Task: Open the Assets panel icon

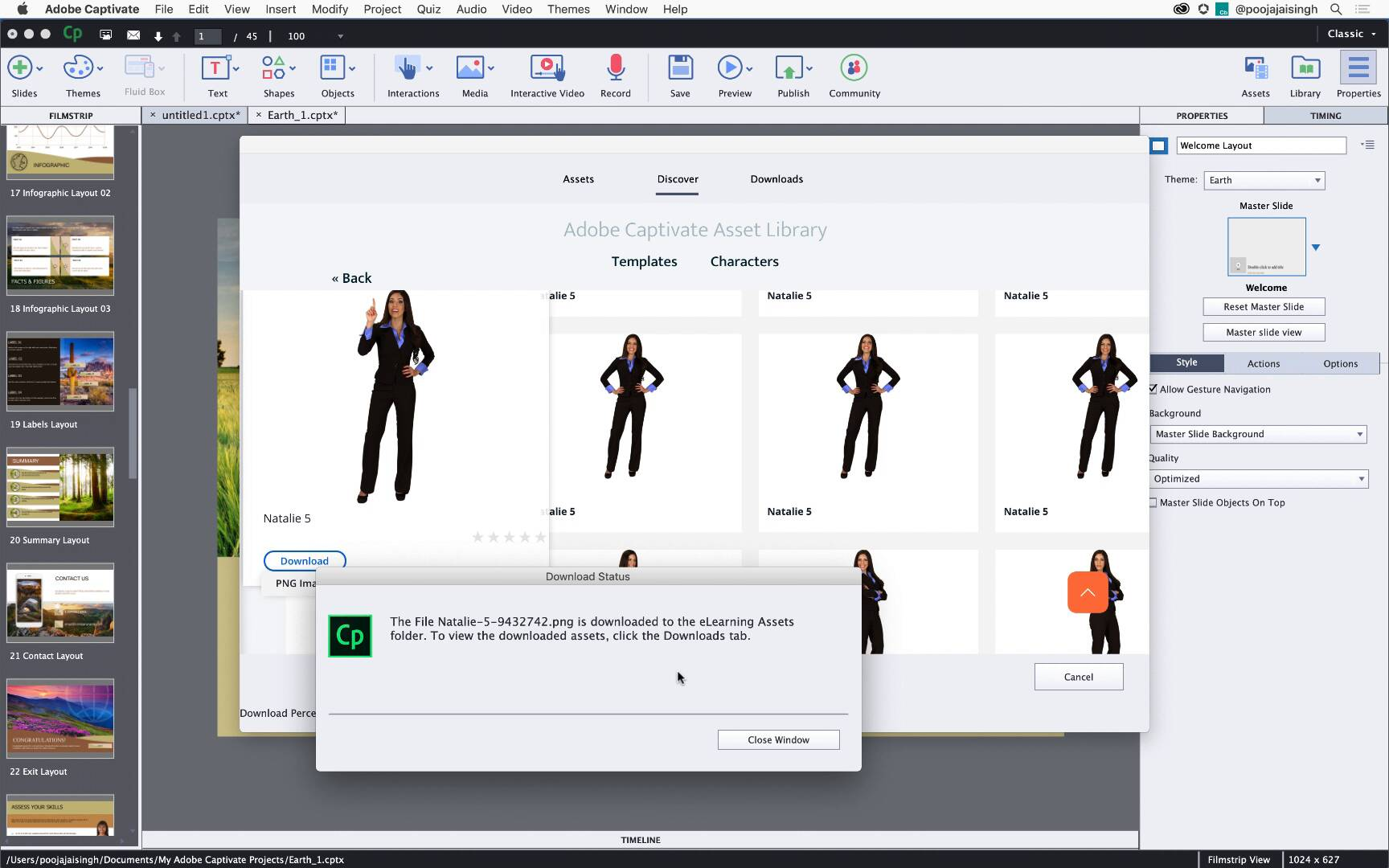Action: [x=1256, y=68]
